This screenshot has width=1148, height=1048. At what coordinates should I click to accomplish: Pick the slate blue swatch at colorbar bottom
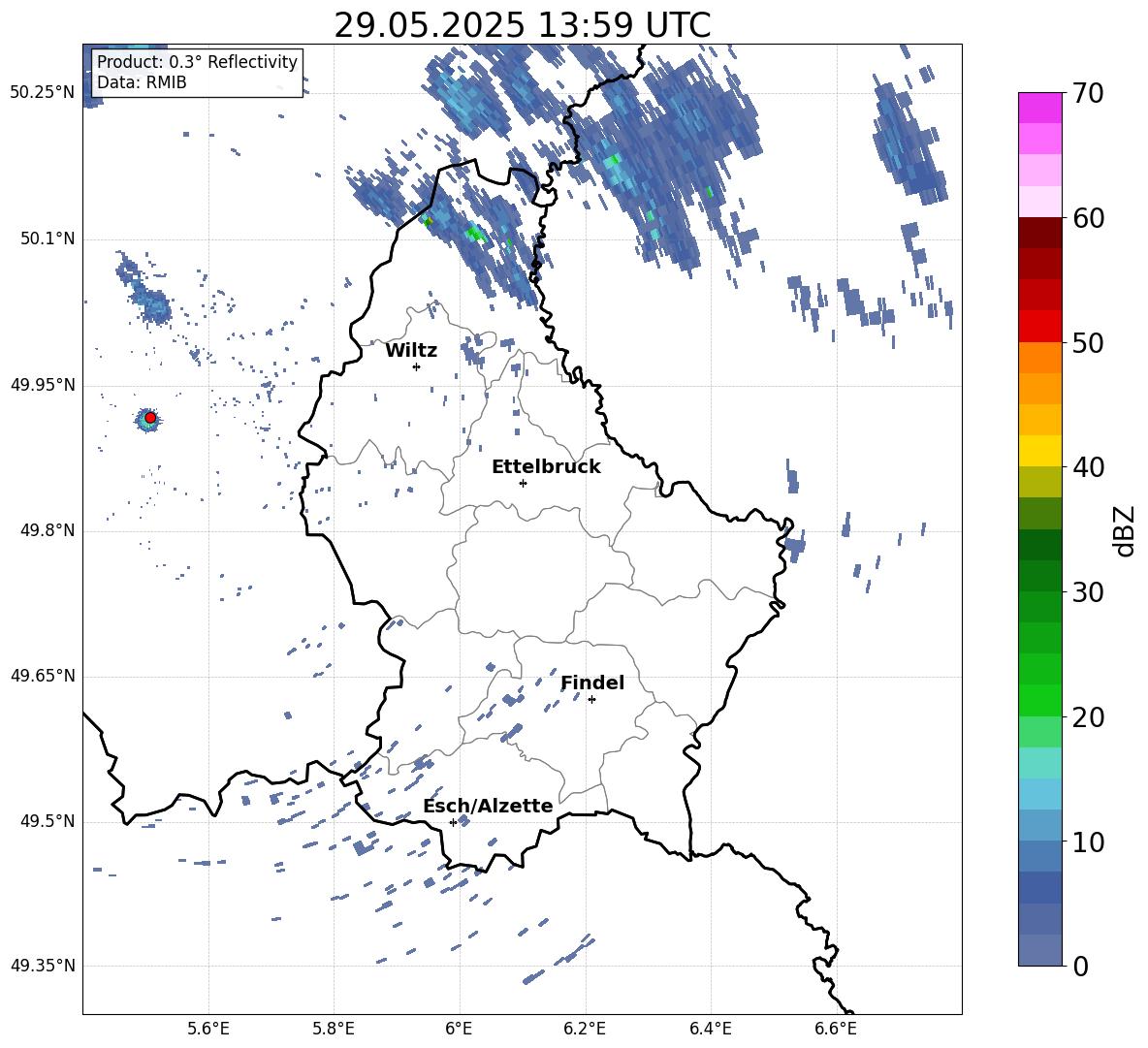point(1040,950)
